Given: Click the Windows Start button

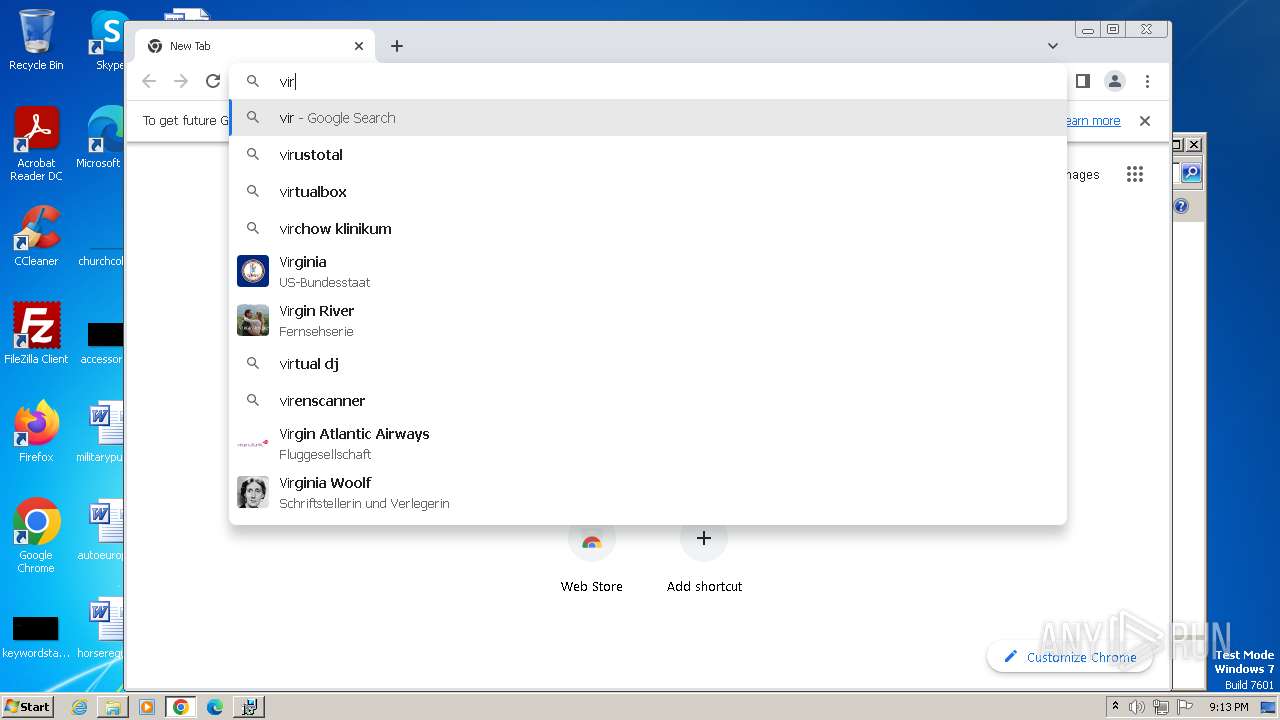Looking at the screenshot, I should click(x=27, y=706).
